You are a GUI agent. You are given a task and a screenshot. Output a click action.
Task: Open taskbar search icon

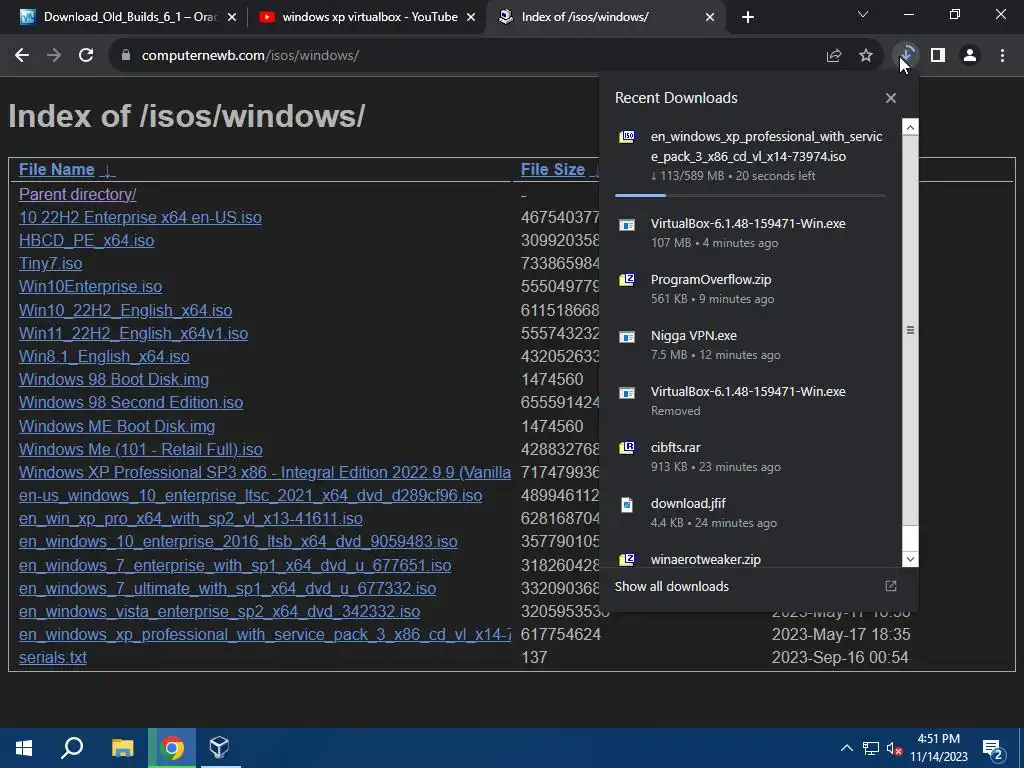72,748
